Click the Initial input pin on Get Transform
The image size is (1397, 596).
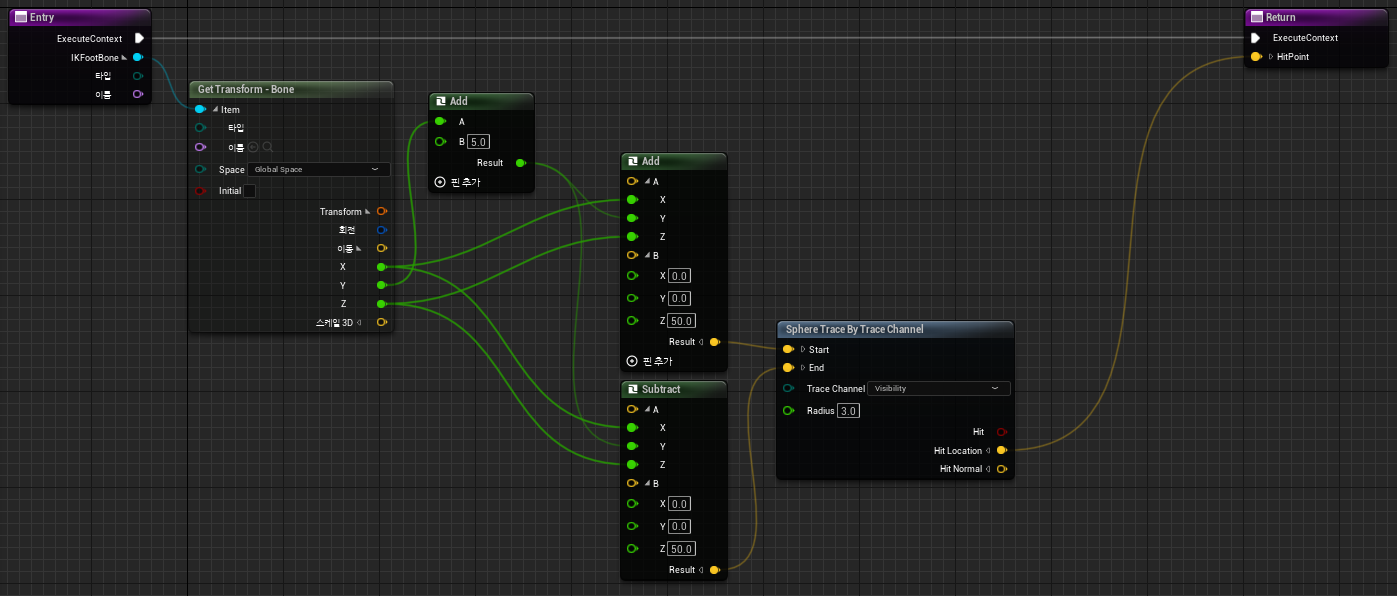200,190
